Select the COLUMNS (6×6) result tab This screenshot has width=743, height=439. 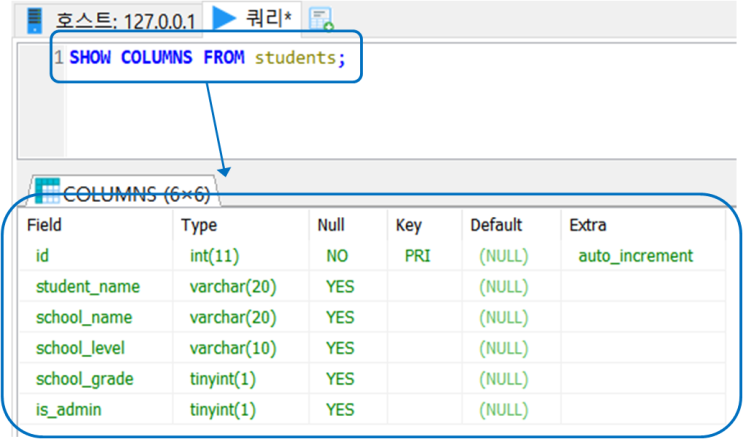pyautogui.click(x=124, y=192)
